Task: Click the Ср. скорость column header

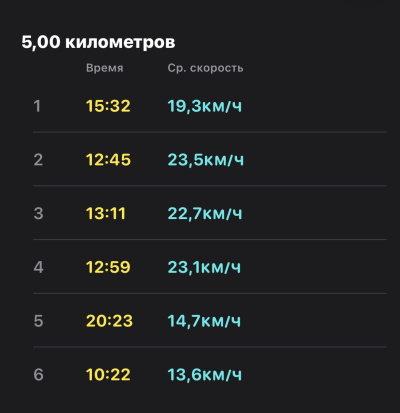Action: (205, 68)
